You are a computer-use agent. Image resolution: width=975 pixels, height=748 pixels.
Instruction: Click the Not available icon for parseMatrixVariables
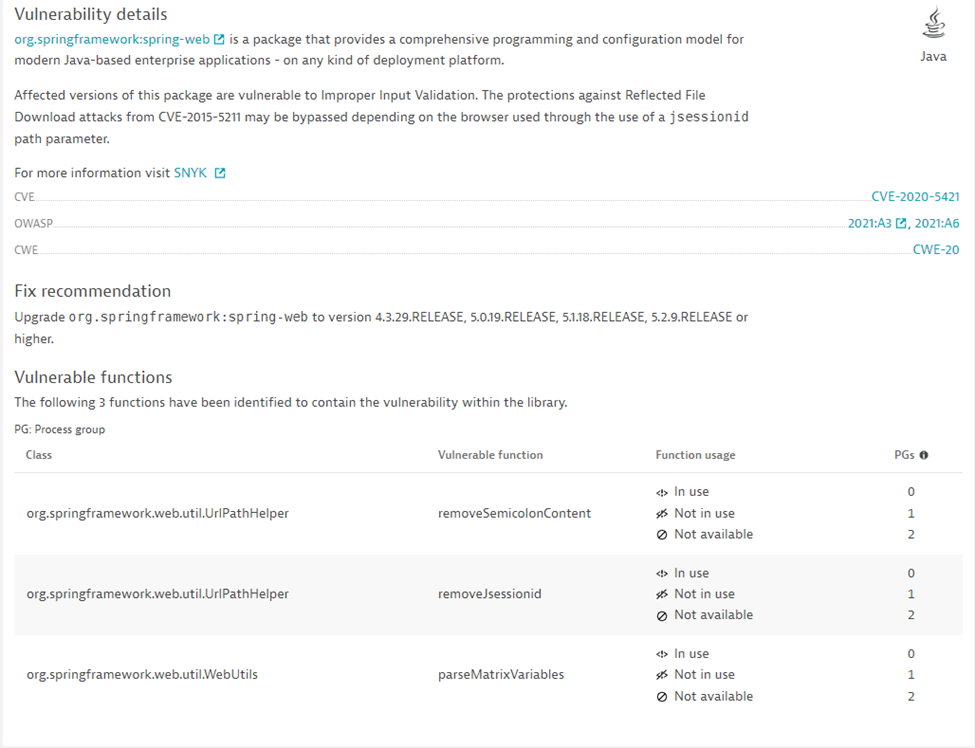[x=660, y=695]
